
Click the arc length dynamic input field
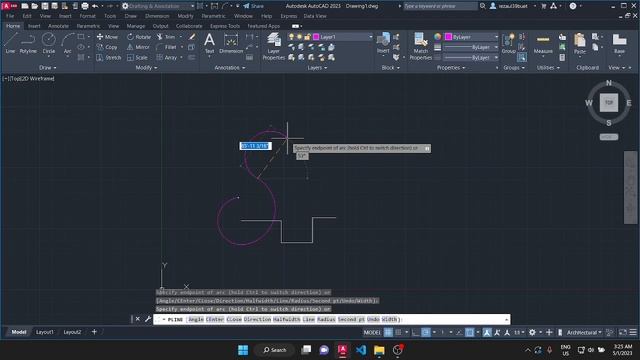point(255,146)
